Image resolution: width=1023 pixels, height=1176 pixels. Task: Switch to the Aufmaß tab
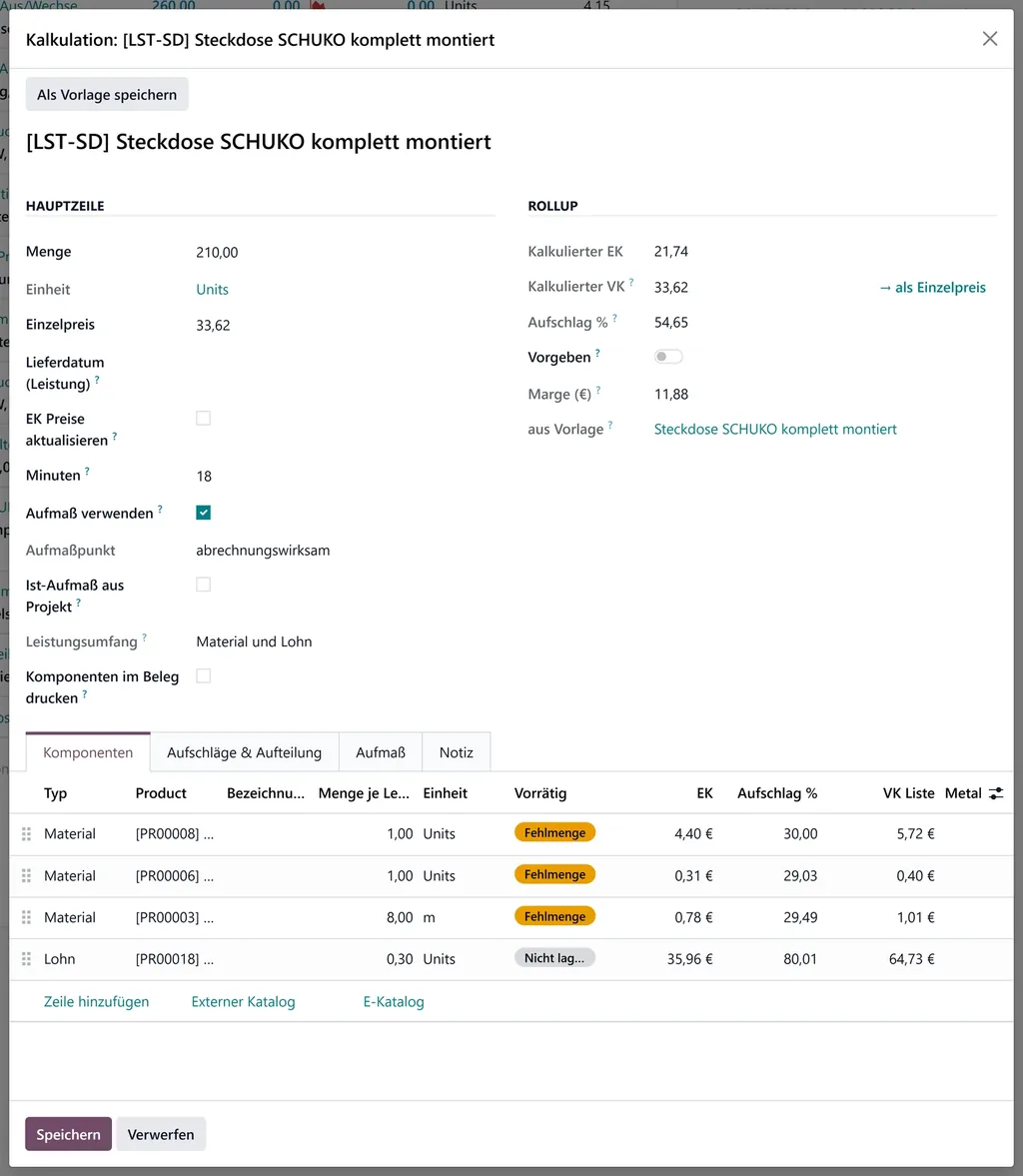pos(381,752)
